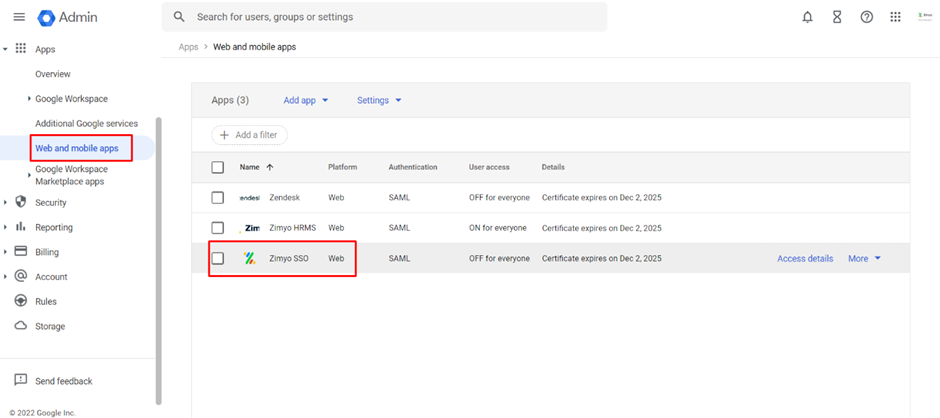Click the Storage cloud icon

[20, 326]
